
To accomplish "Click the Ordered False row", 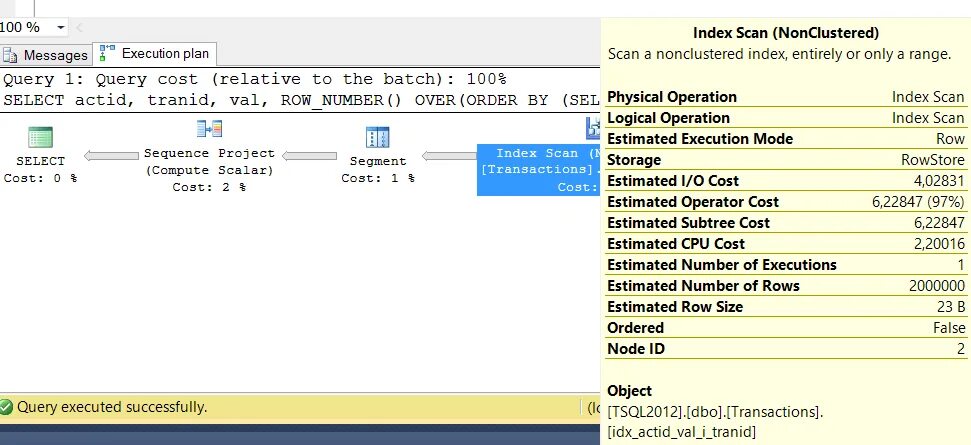I will click(785, 328).
